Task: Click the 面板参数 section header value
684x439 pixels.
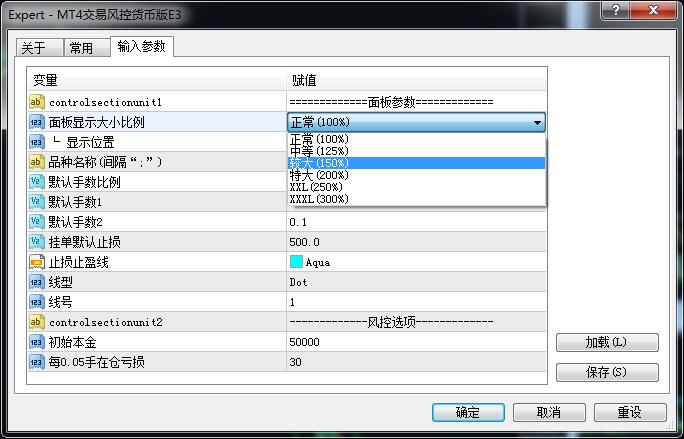Action: pyautogui.click(x=391, y=102)
